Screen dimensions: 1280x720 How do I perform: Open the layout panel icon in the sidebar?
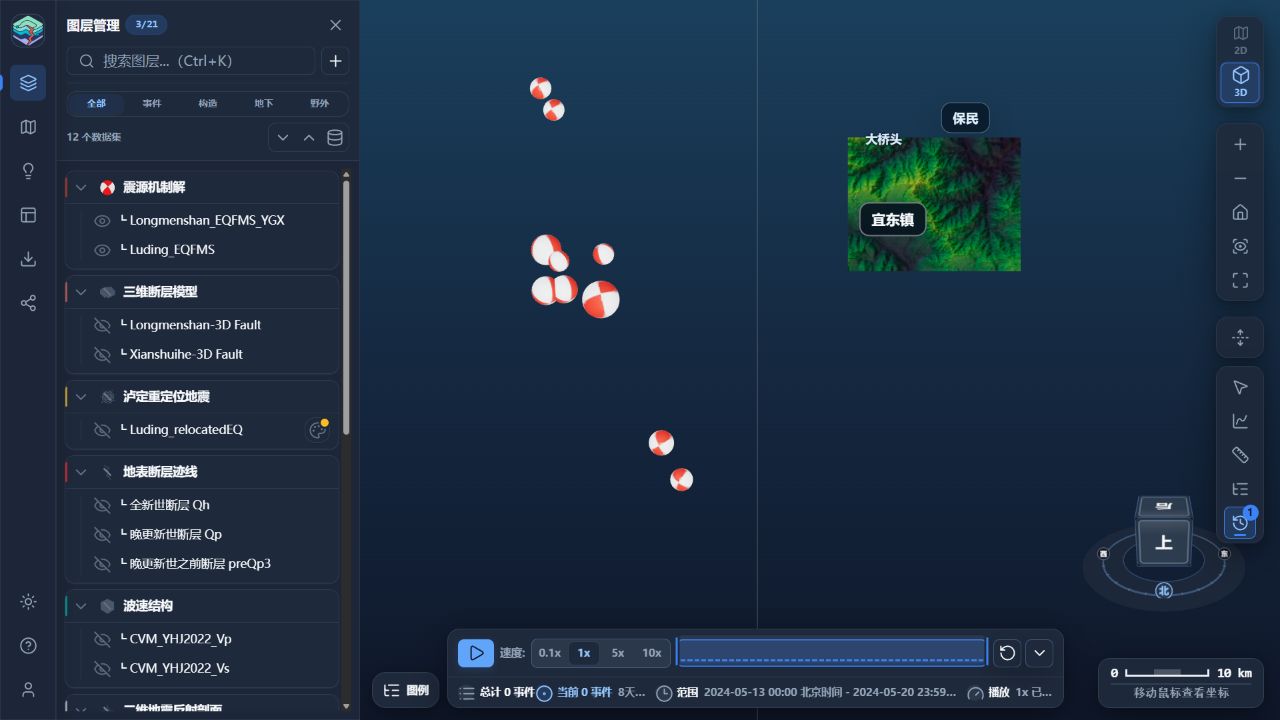28,215
